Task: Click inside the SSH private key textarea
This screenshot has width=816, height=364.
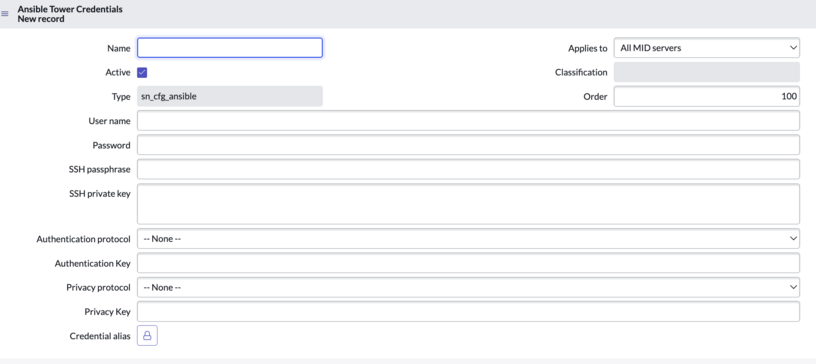Action: 468,204
